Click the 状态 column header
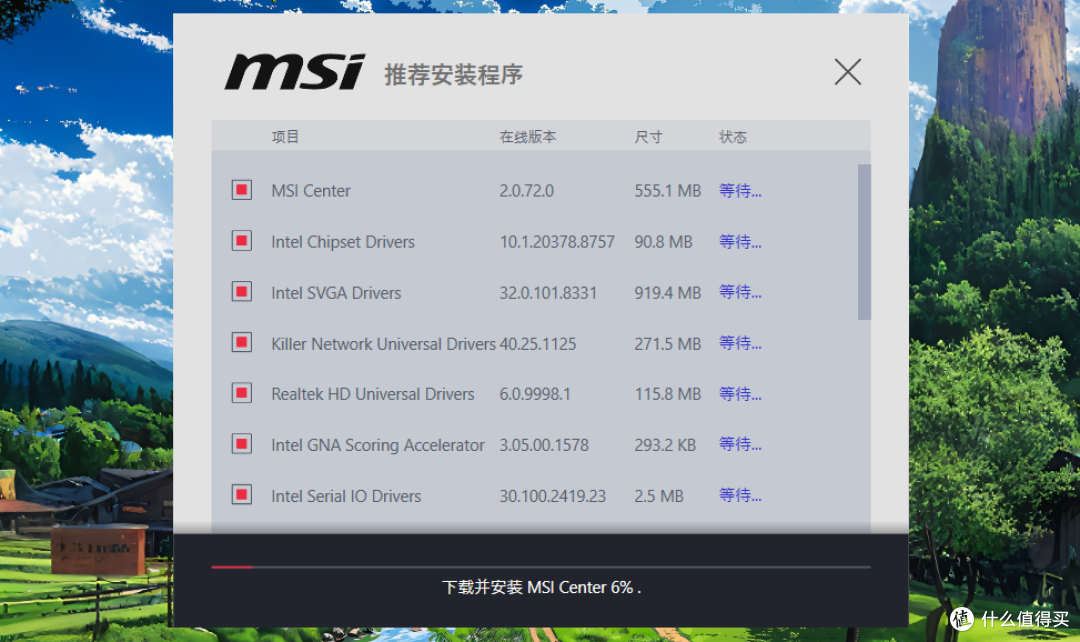This screenshot has width=1080, height=642. (733, 136)
